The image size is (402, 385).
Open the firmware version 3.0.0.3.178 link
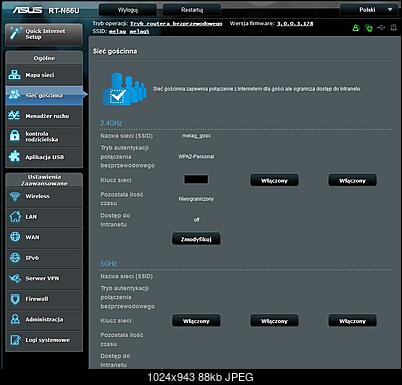(x=295, y=24)
